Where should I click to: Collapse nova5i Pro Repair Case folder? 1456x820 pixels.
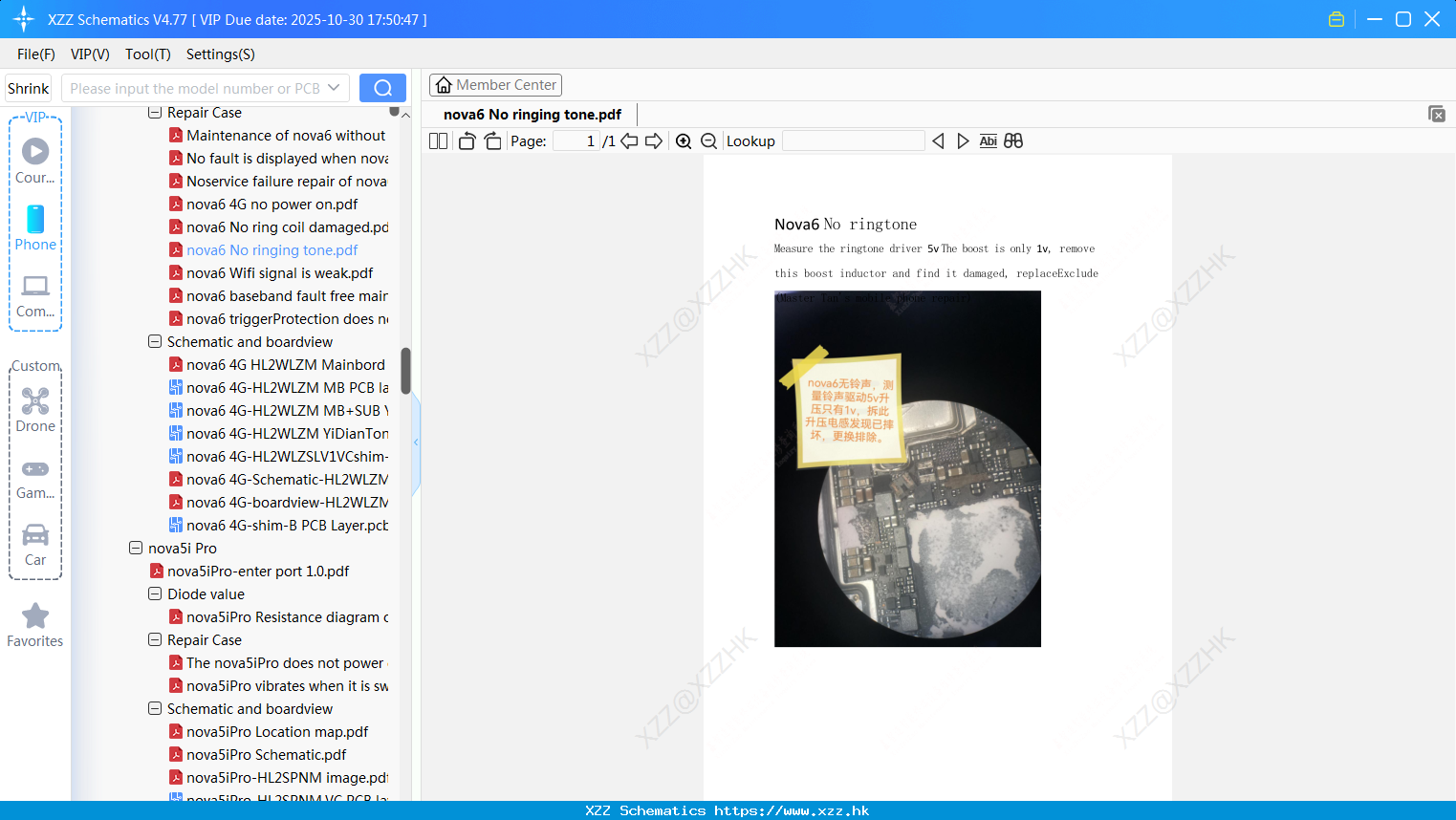pyautogui.click(x=155, y=640)
